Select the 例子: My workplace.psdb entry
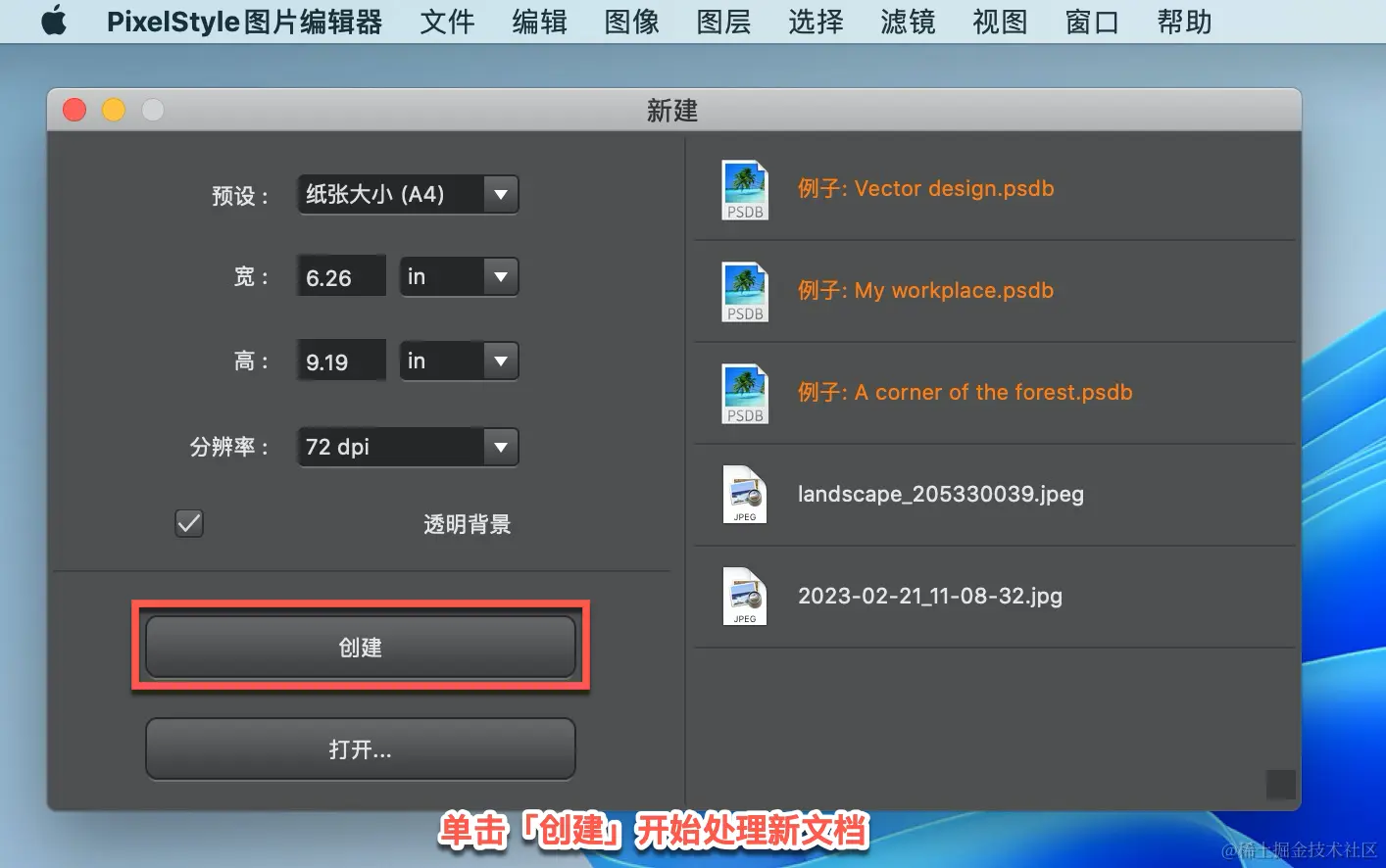This screenshot has height=868, width=1386. click(925, 290)
